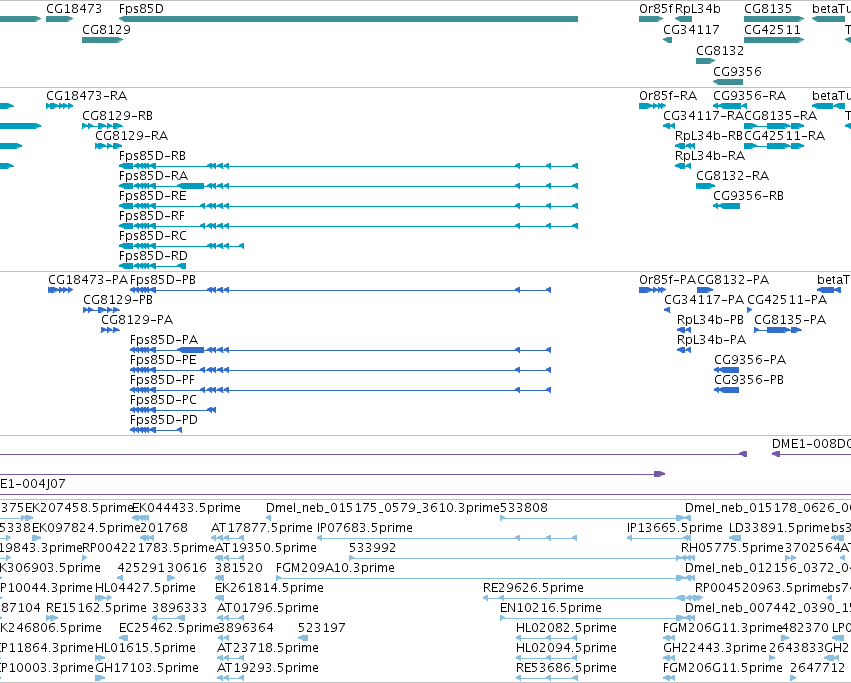
Task: Select the Fps85D-PA protein label
Action: pos(164,340)
